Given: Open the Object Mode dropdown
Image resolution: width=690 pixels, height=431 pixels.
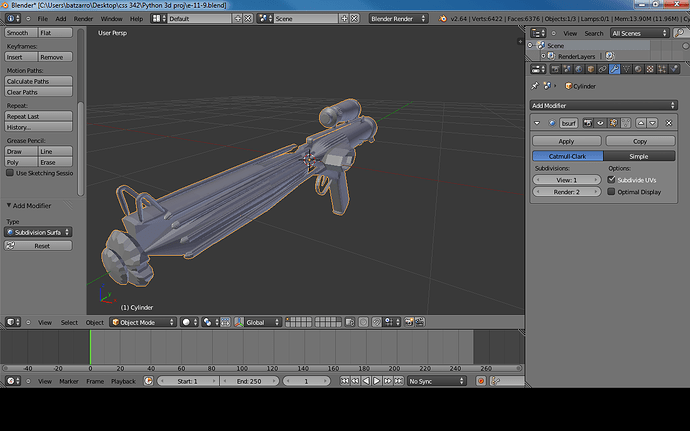Looking at the screenshot, I should pos(143,322).
